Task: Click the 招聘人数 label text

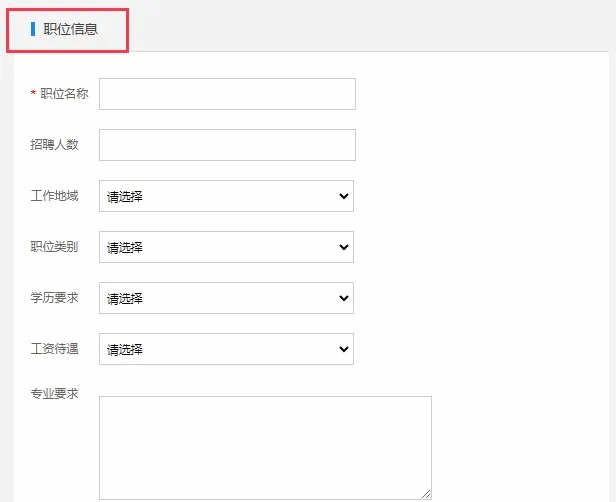Action: click(x=54, y=145)
